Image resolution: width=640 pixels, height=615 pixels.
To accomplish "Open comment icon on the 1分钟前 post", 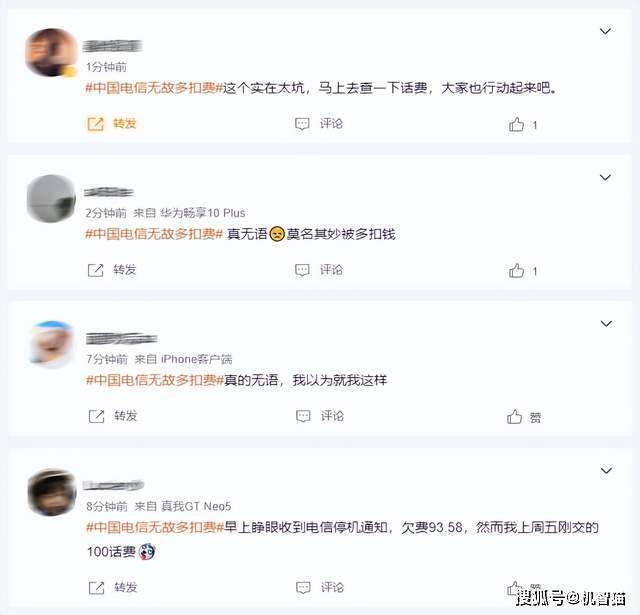I will (x=302, y=124).
